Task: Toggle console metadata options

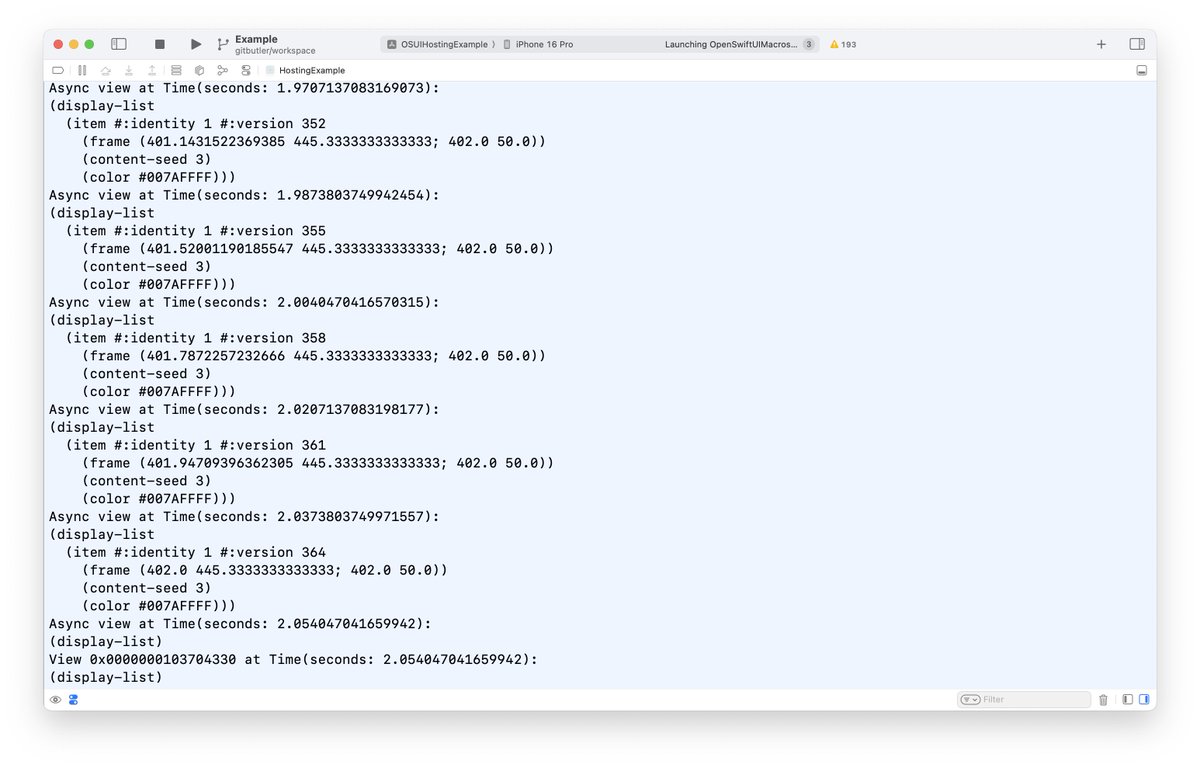Action: (73, 700)
